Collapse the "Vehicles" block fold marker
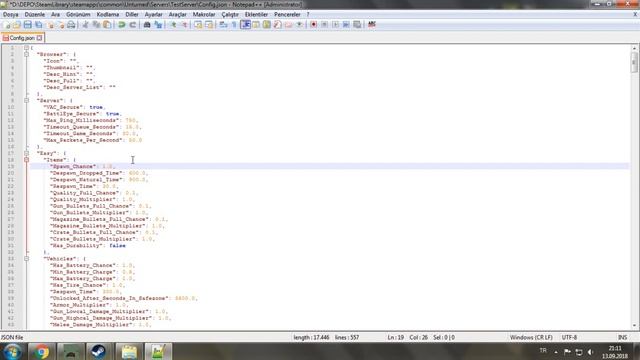The height and width of the screenshot is (360, 640). pos(27,259)
